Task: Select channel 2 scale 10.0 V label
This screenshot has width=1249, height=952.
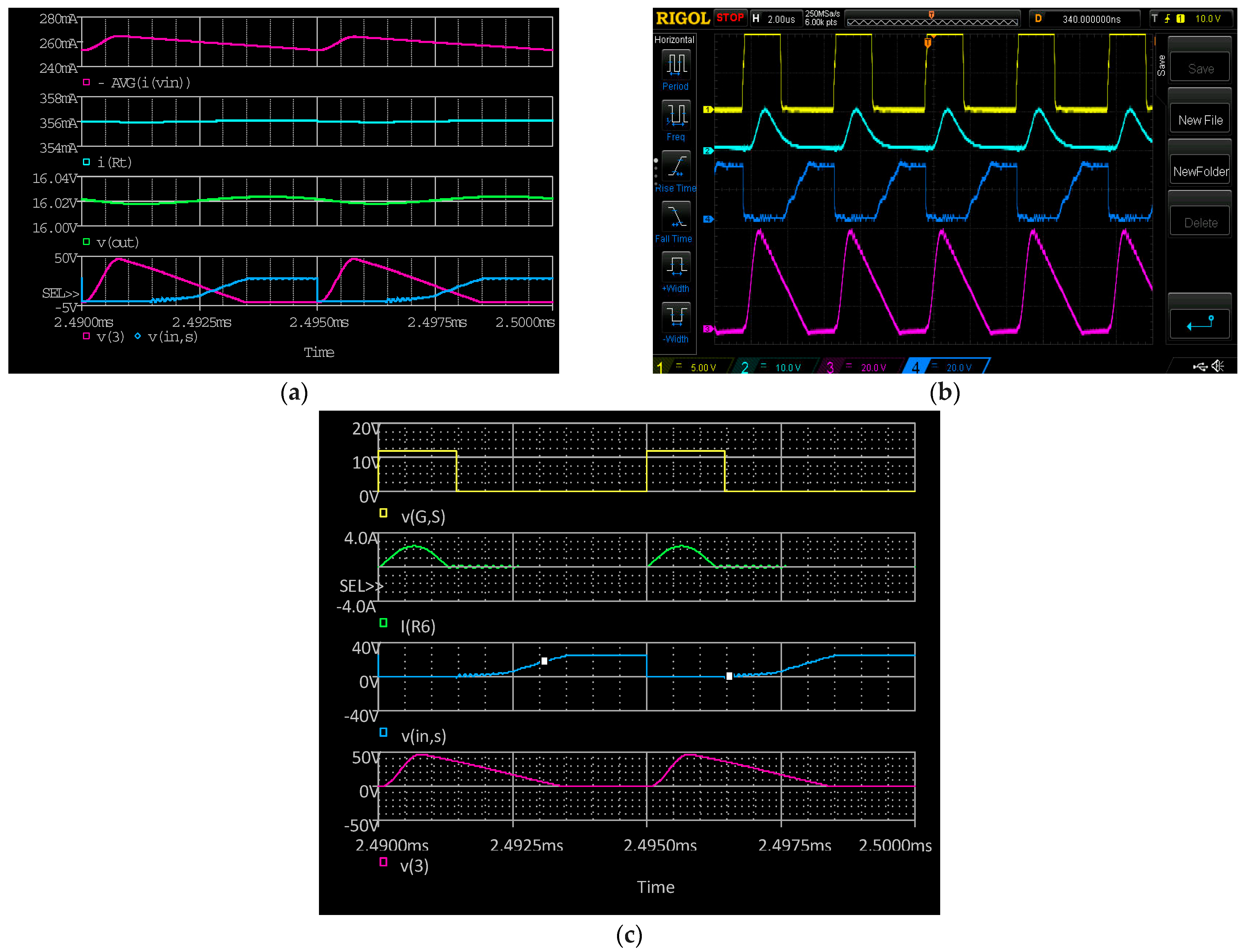Action: click(787, 368)
